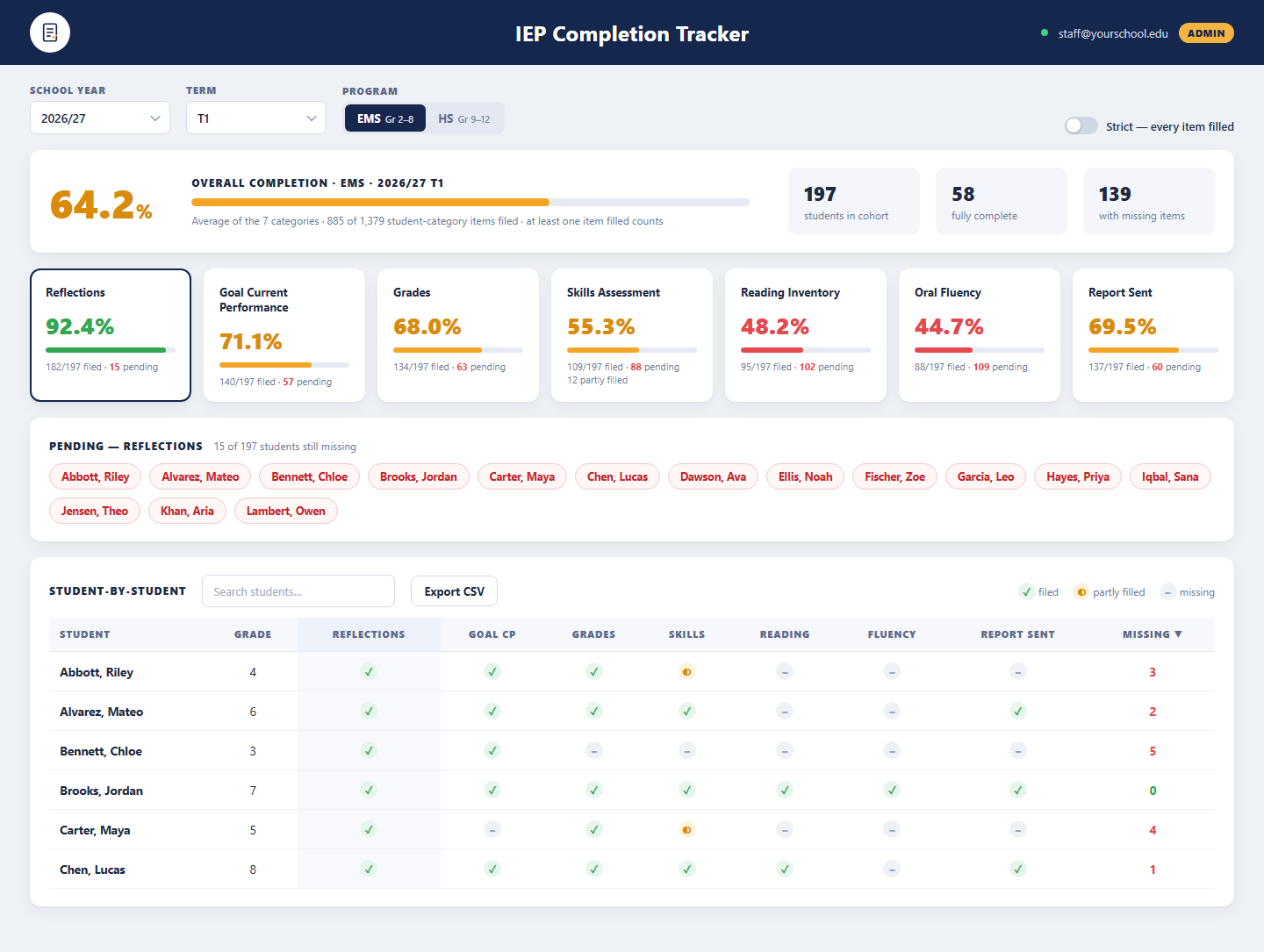1264x952 pixels.
Task: Sort by the Missing column header
Action: pos(1152,634)
